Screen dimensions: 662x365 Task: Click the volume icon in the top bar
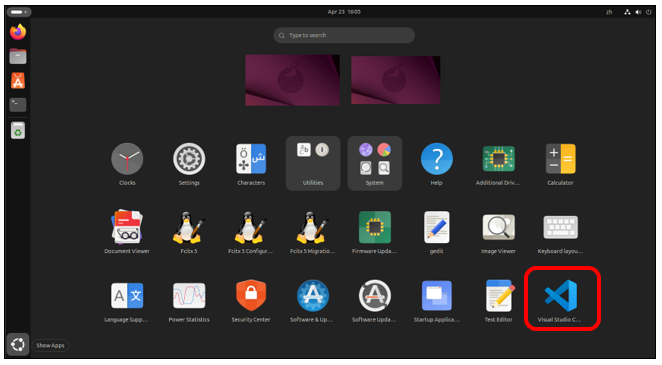638,12
